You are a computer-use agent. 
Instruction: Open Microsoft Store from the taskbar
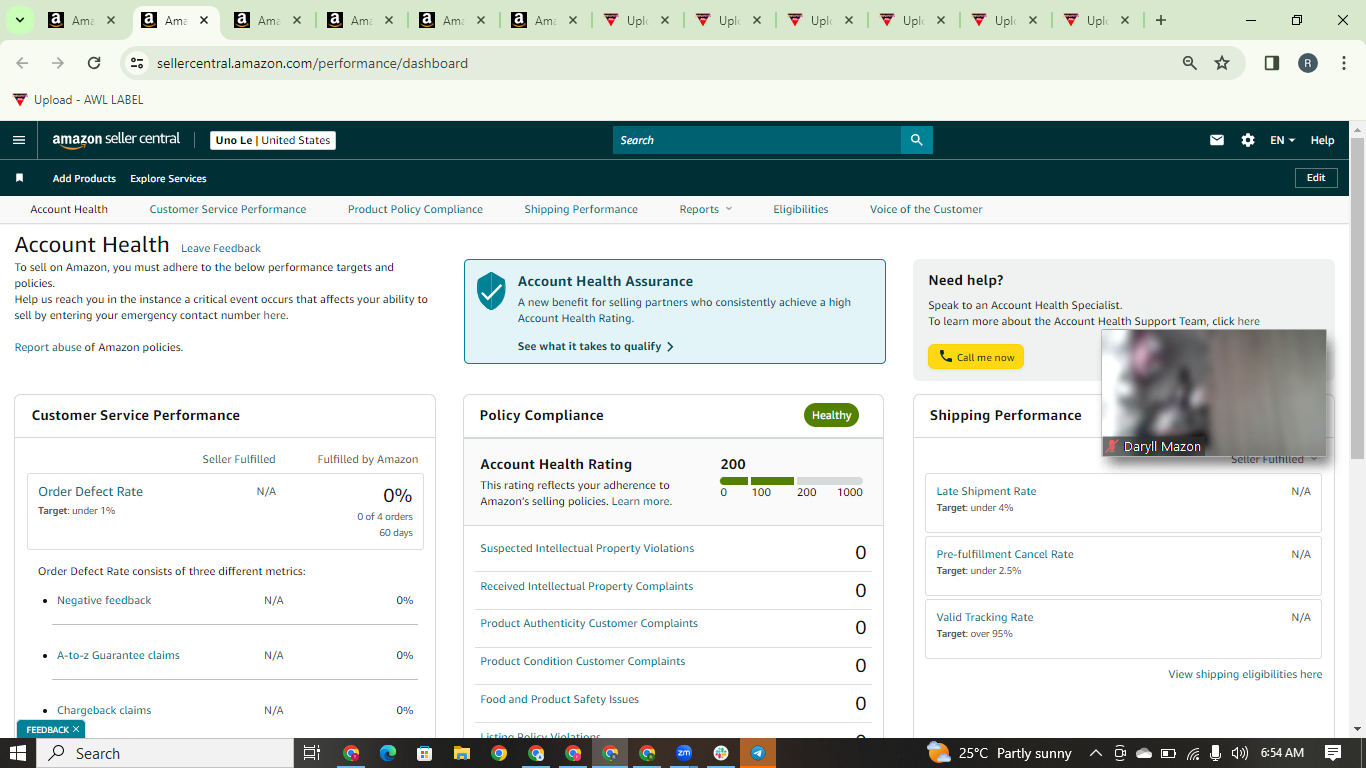[425, 753]
